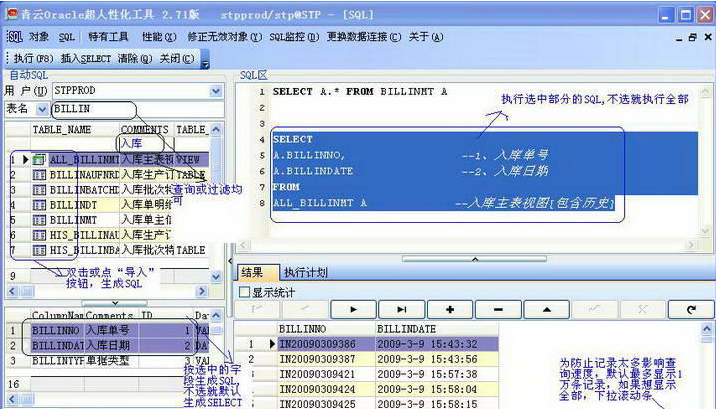Viewport: 716px width, 409px height.
Task: Open the 关于(A) menu
Action: click(426, 37)
